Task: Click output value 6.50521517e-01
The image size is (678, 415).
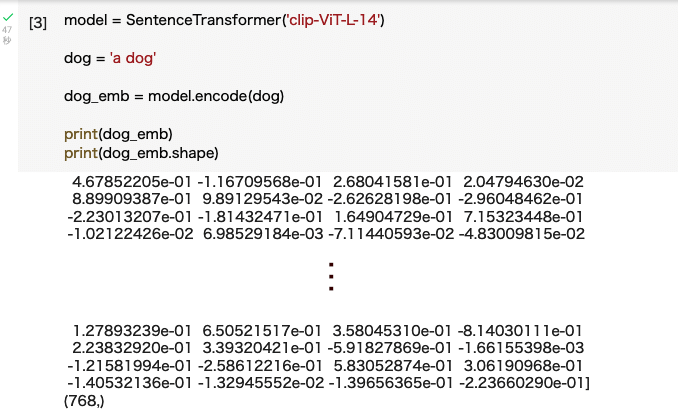Action: click(262, 331)
